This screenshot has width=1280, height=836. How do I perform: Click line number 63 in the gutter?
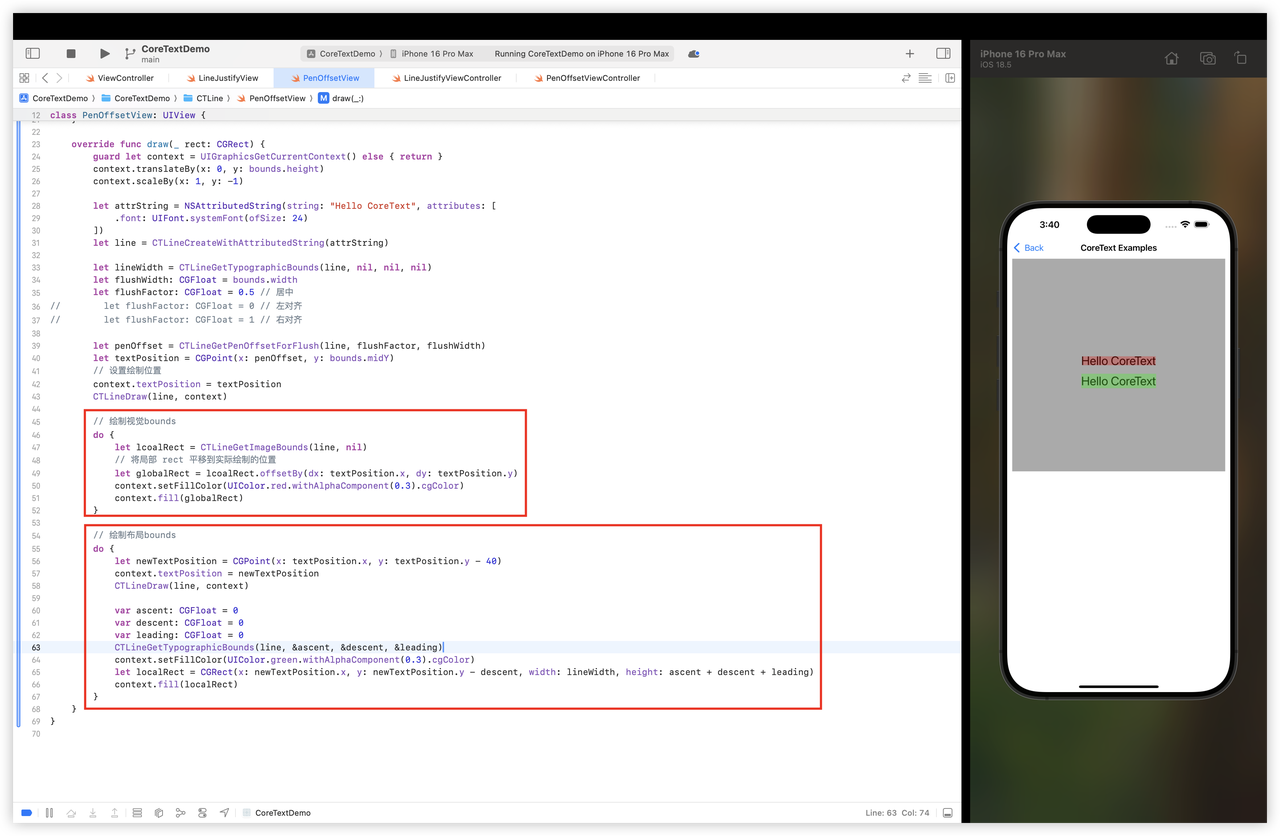tap(36, 648)
